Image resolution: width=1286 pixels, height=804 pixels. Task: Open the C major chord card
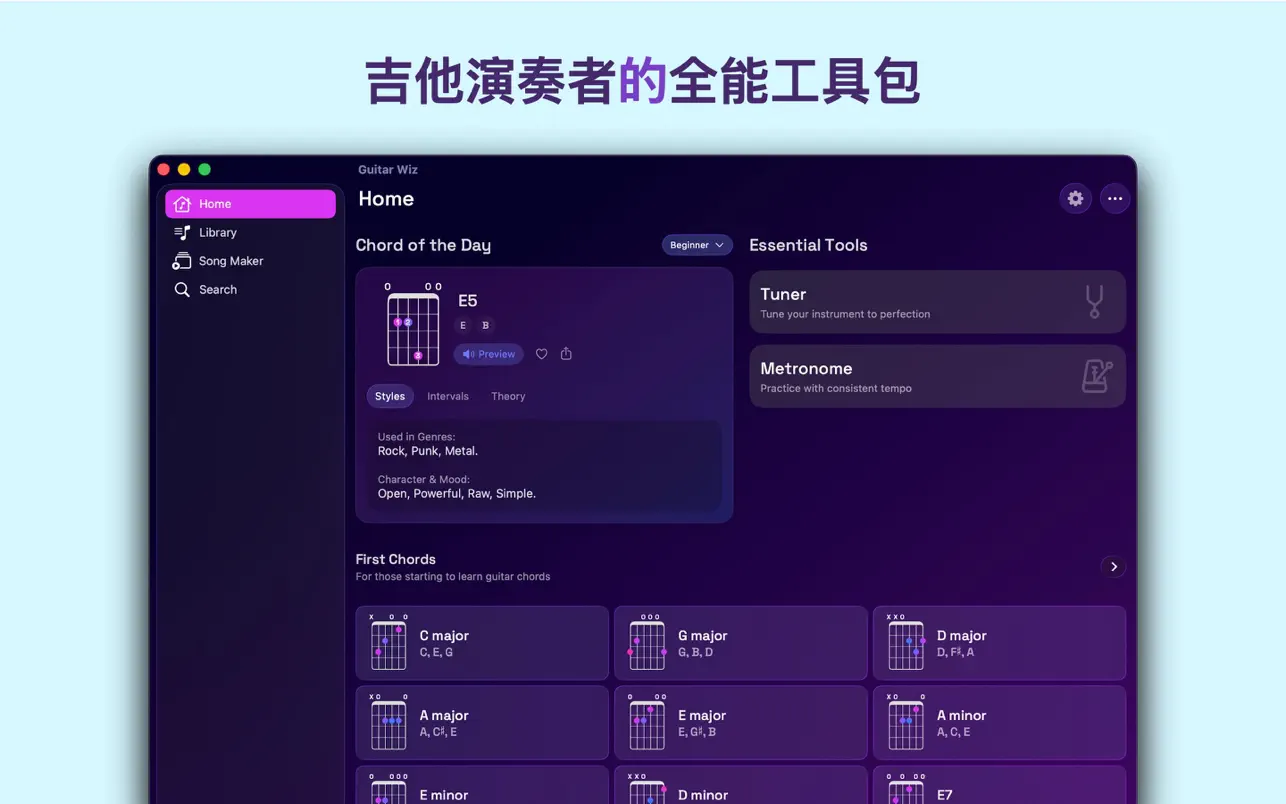482,643
